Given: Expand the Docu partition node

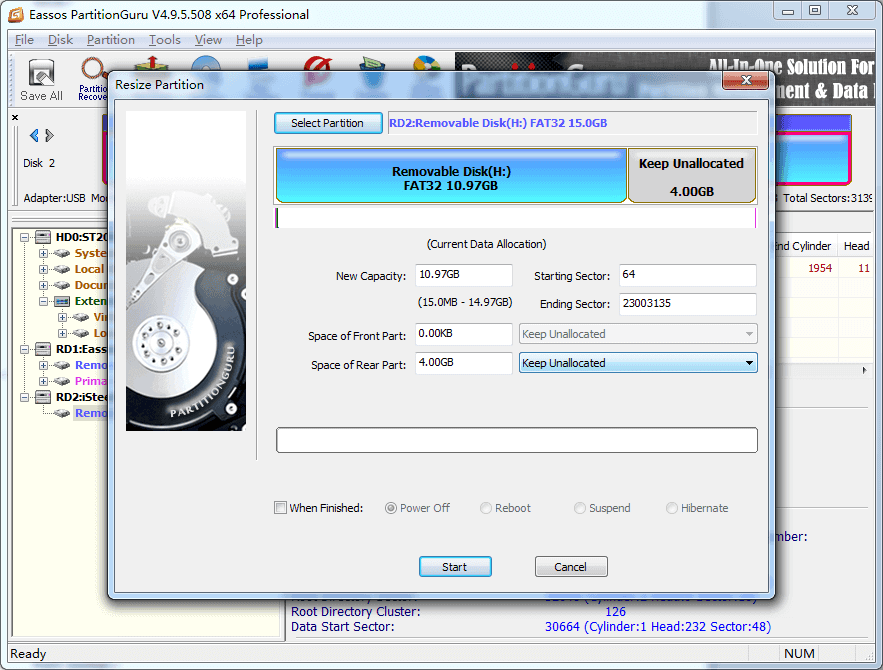Looking at the screenshot, I should pos(43,285).
